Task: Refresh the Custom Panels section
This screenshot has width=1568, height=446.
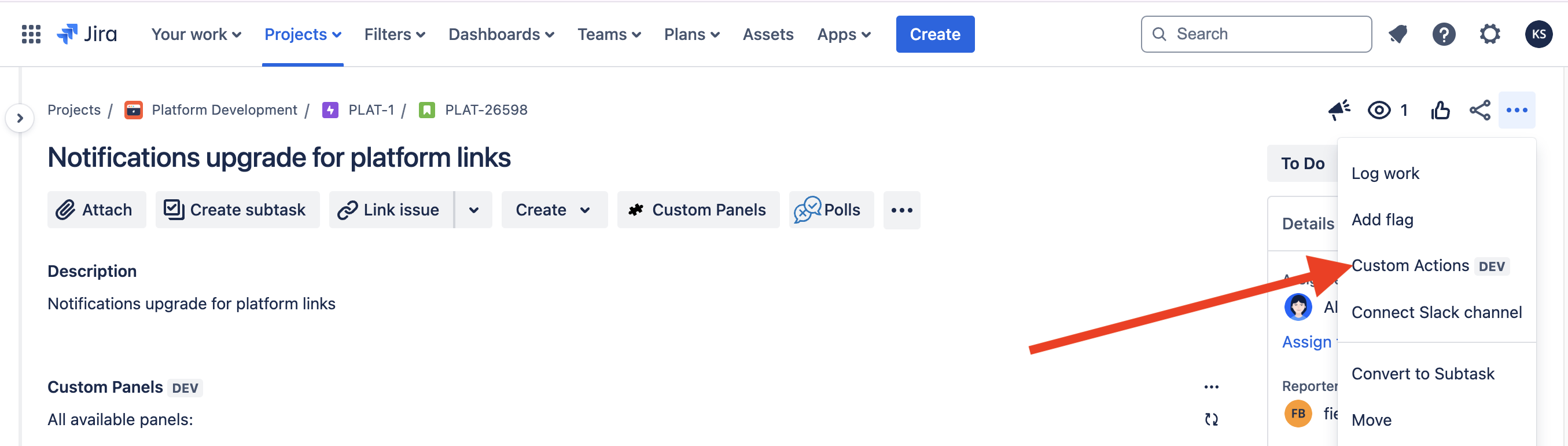Action: click(x=1212, y=419)
